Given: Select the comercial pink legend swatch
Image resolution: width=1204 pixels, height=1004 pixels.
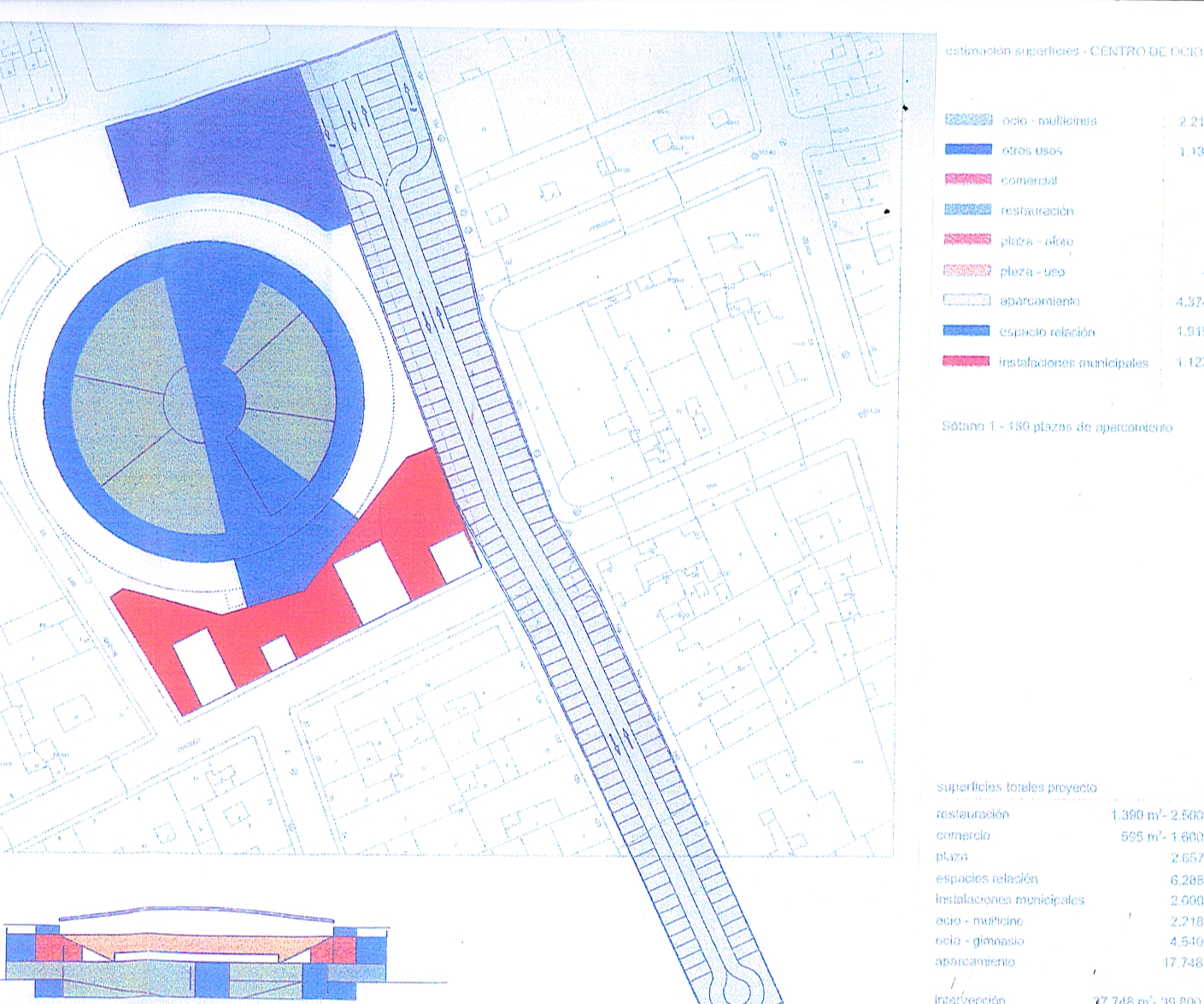Looking at the screenshot, I should pos(968,180).
